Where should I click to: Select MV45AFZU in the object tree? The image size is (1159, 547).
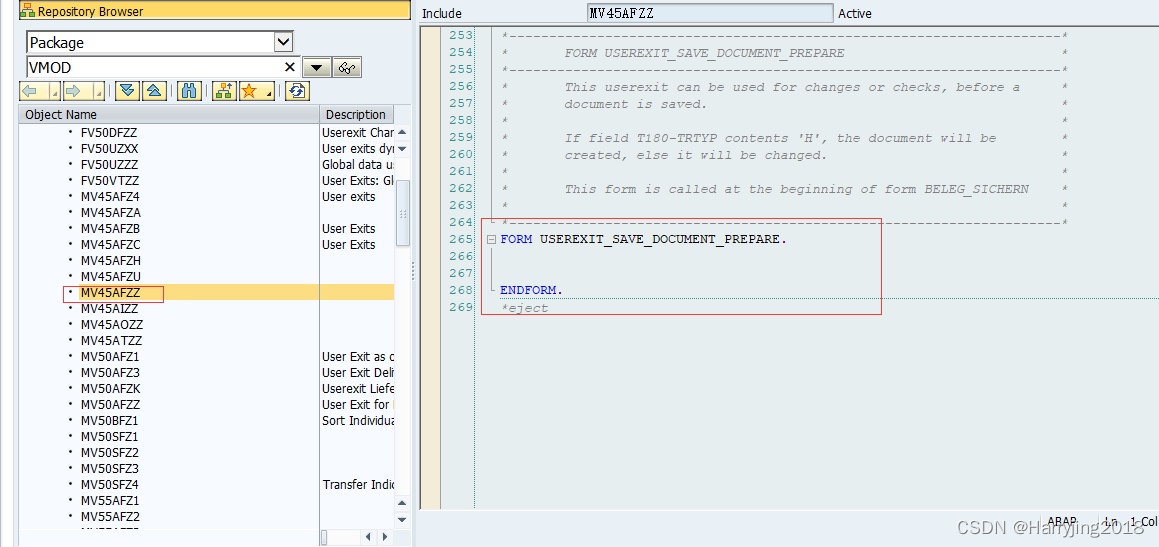tap(110, 276)
